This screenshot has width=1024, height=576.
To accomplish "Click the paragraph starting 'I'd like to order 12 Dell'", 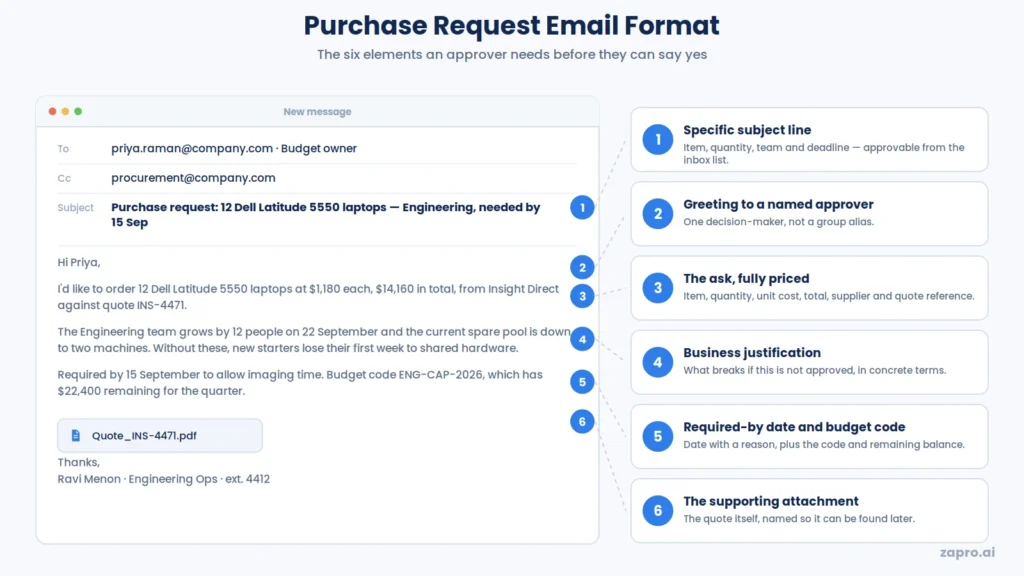I will (x=308, y=297).
